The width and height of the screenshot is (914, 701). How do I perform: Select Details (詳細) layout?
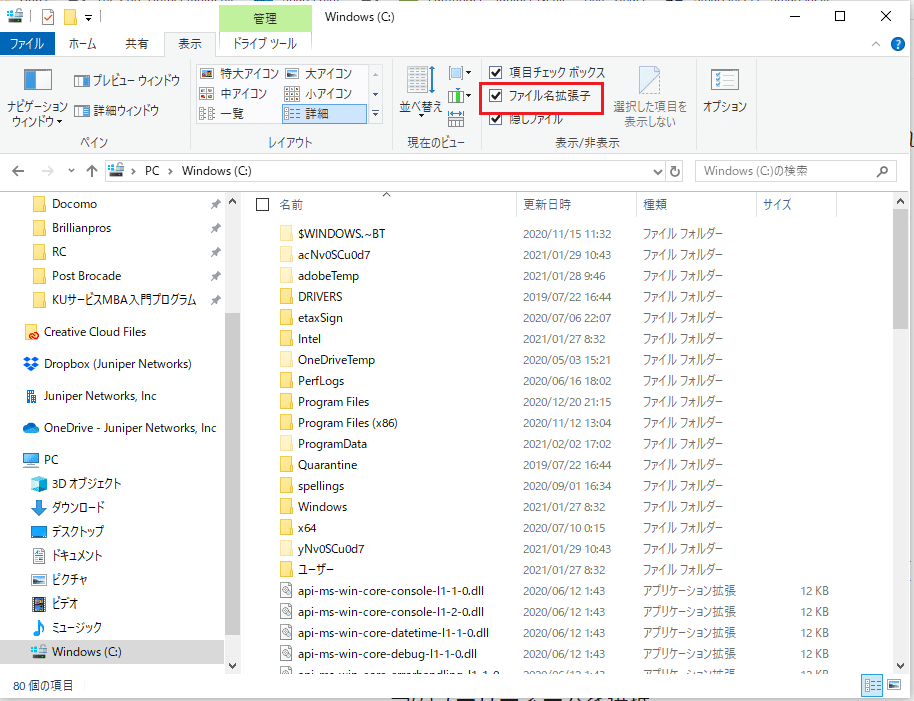click(x=324, y=114)
